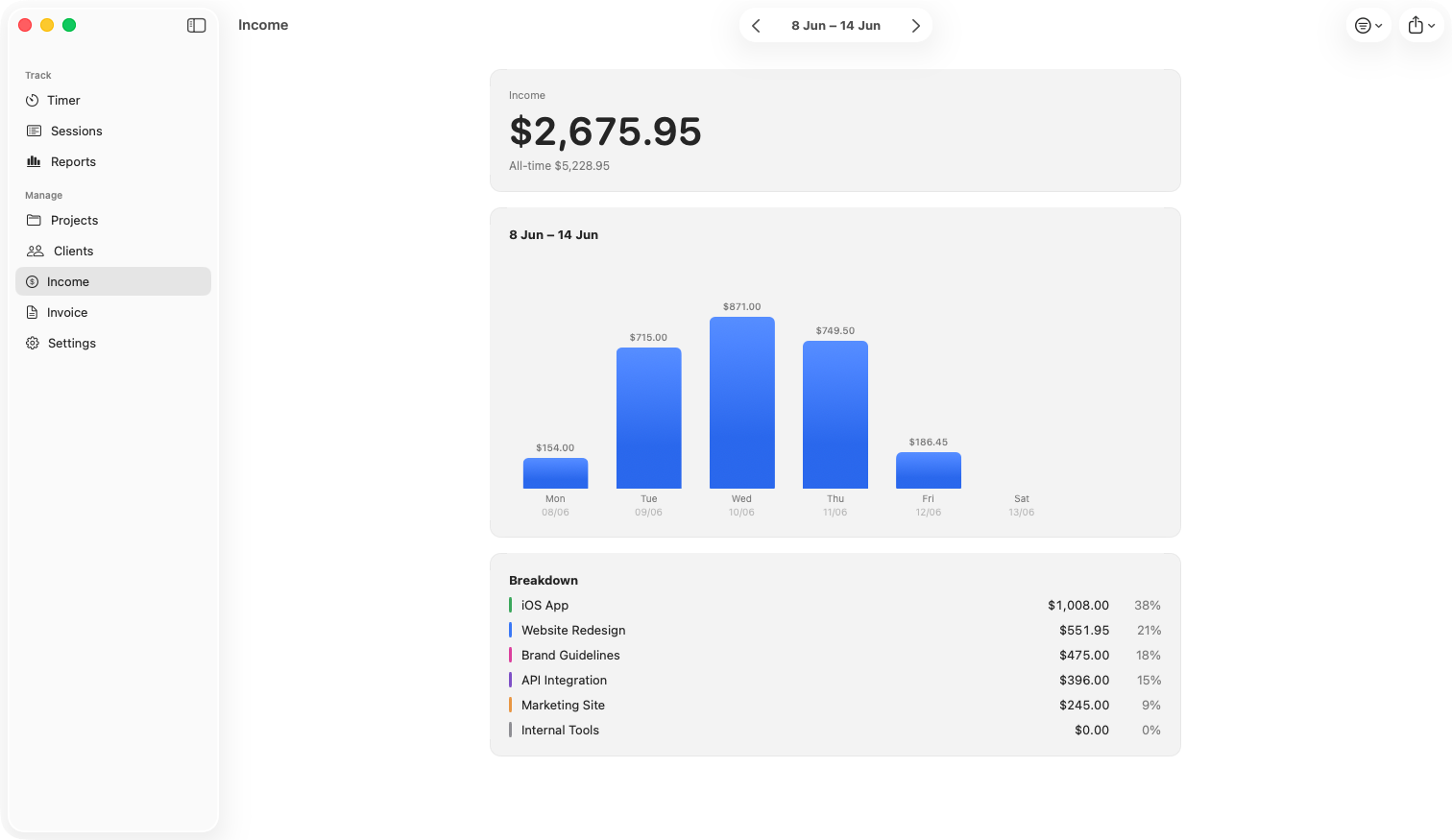The width and height of the screenshot is (1452, 840).
Task: Click the API Integration purple color marker
Action: click(x=510, y=681)
